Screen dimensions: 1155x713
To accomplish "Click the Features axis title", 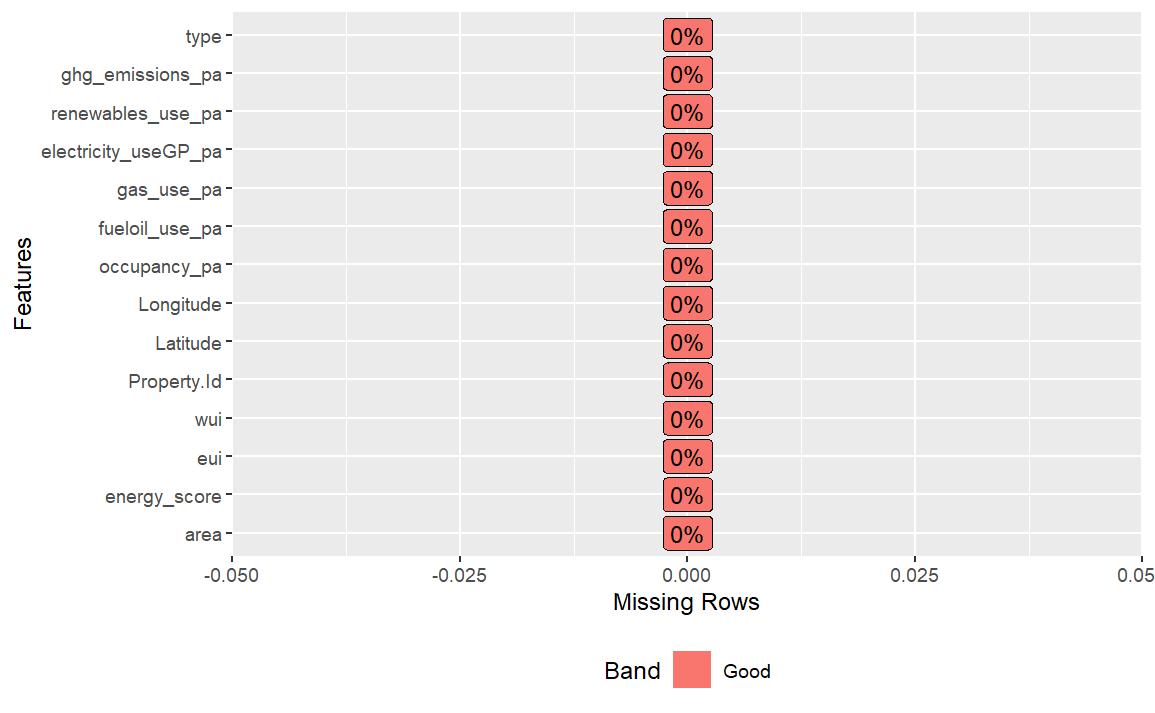I will [23, 284].
